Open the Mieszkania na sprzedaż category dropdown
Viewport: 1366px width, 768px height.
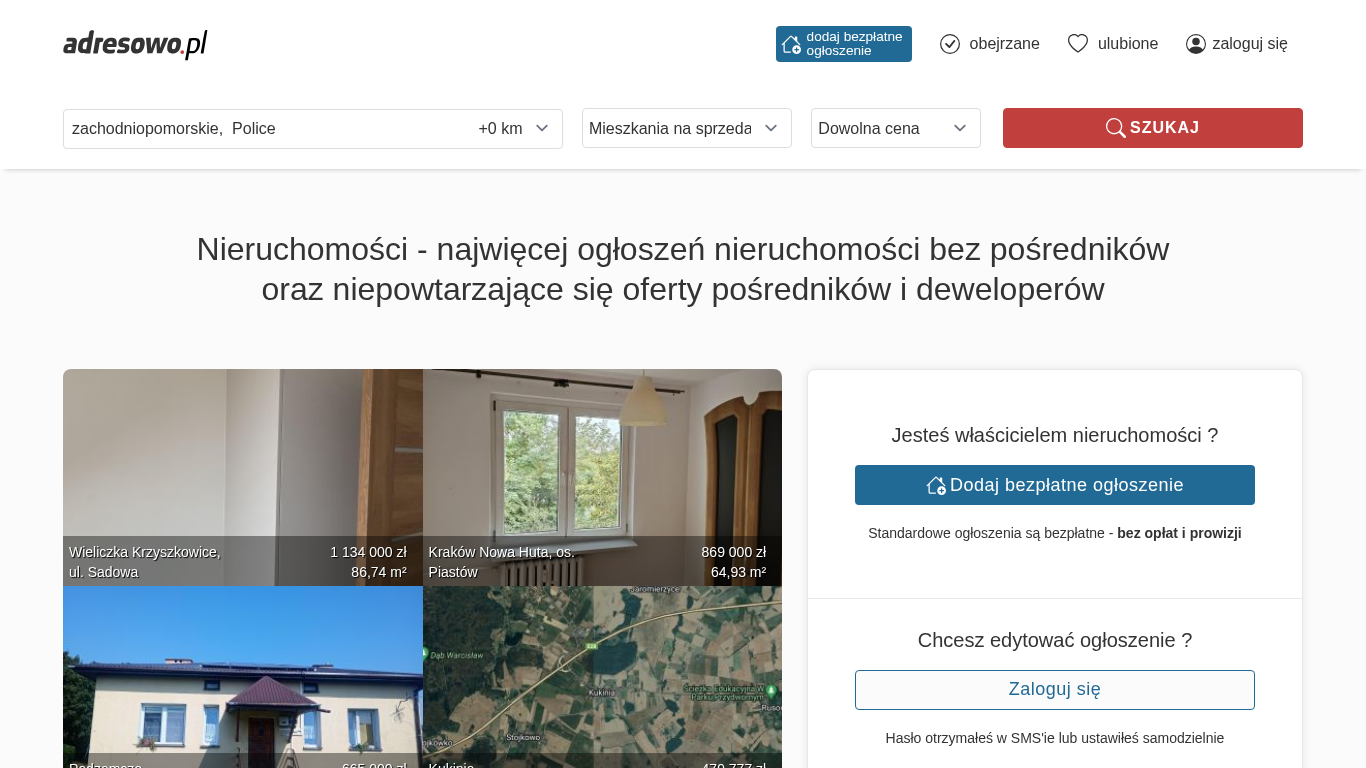tap(686, 128)
